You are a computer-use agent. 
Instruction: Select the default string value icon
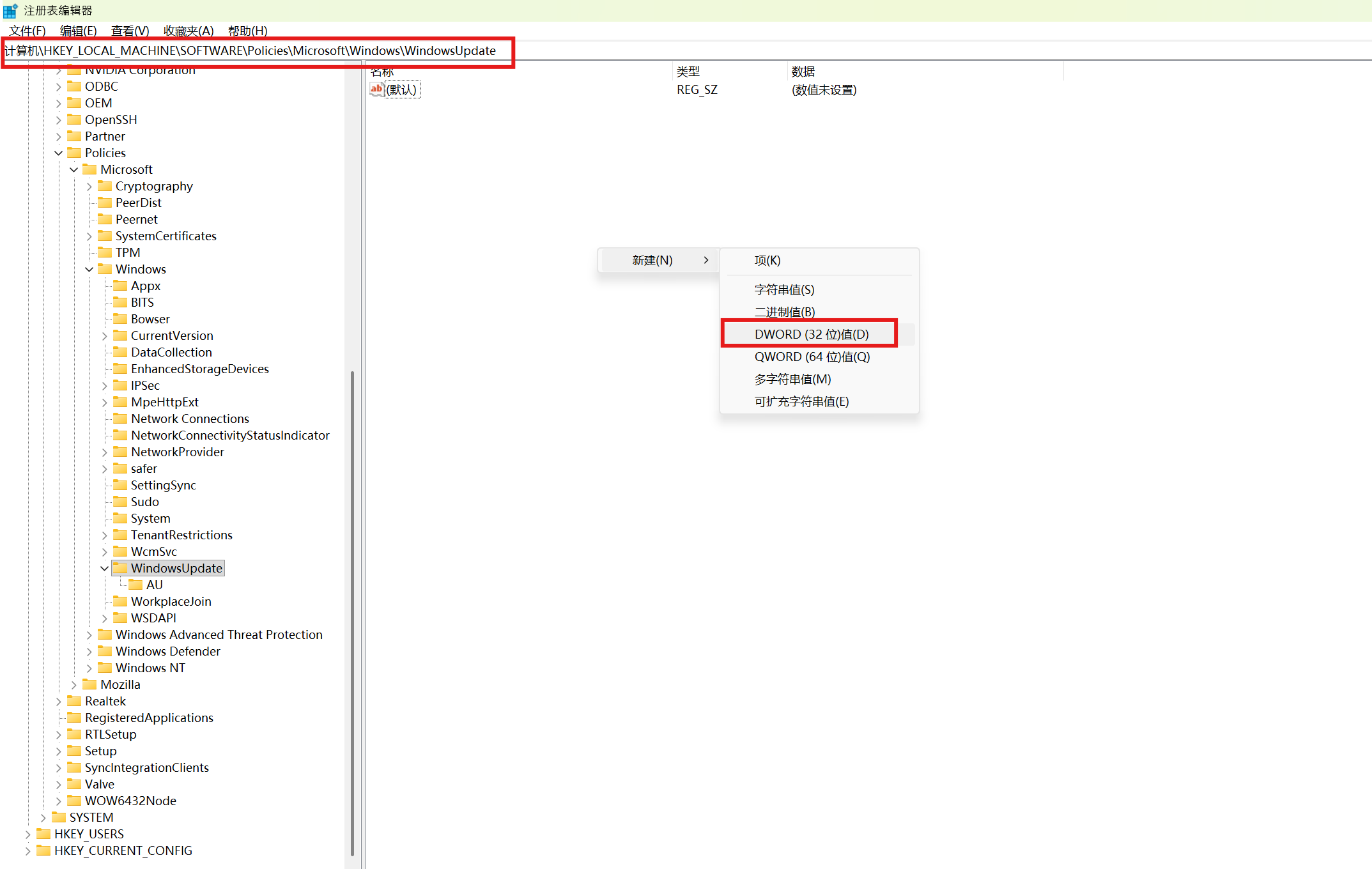(377, 89)
